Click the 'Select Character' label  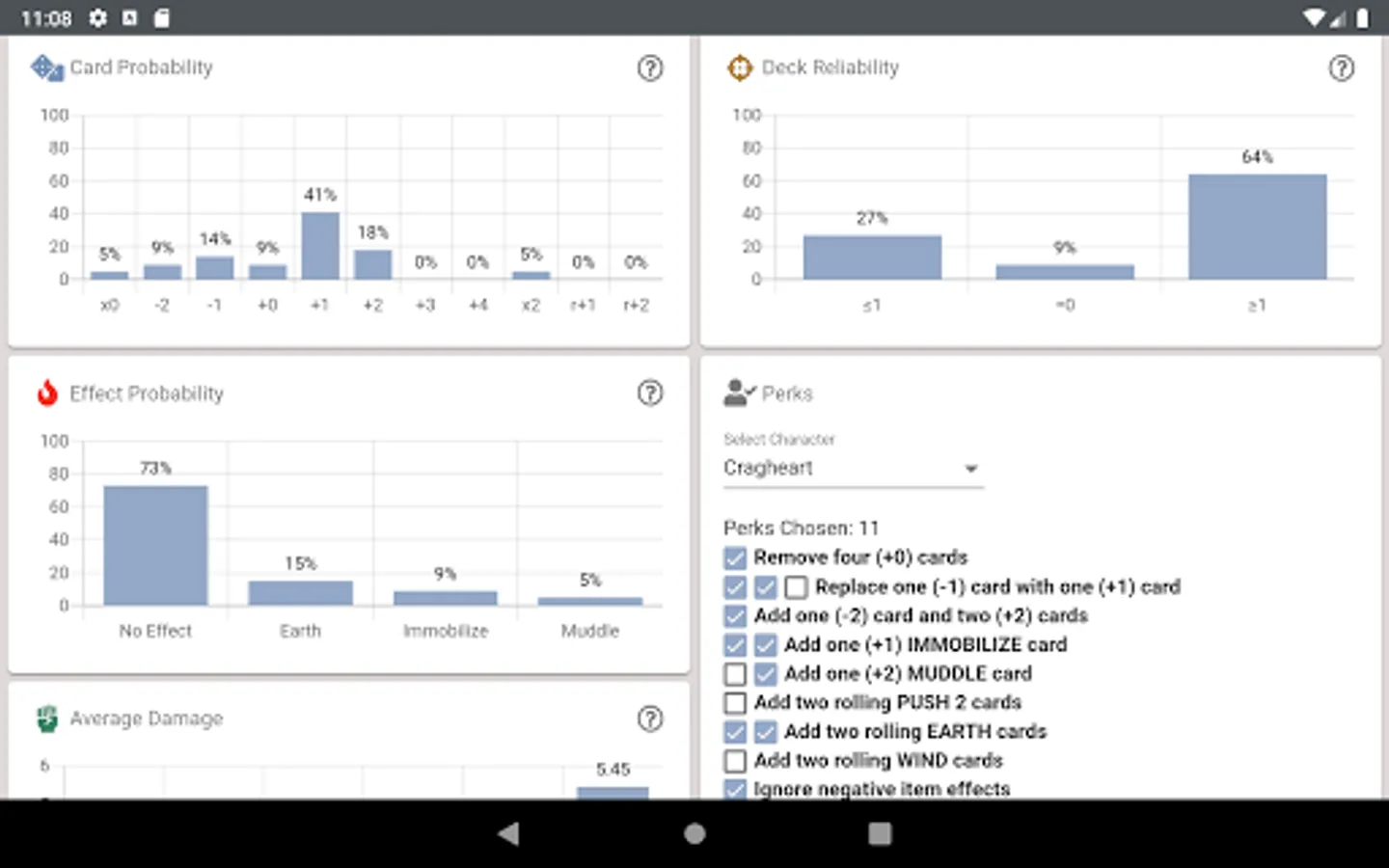pos(778,439)
